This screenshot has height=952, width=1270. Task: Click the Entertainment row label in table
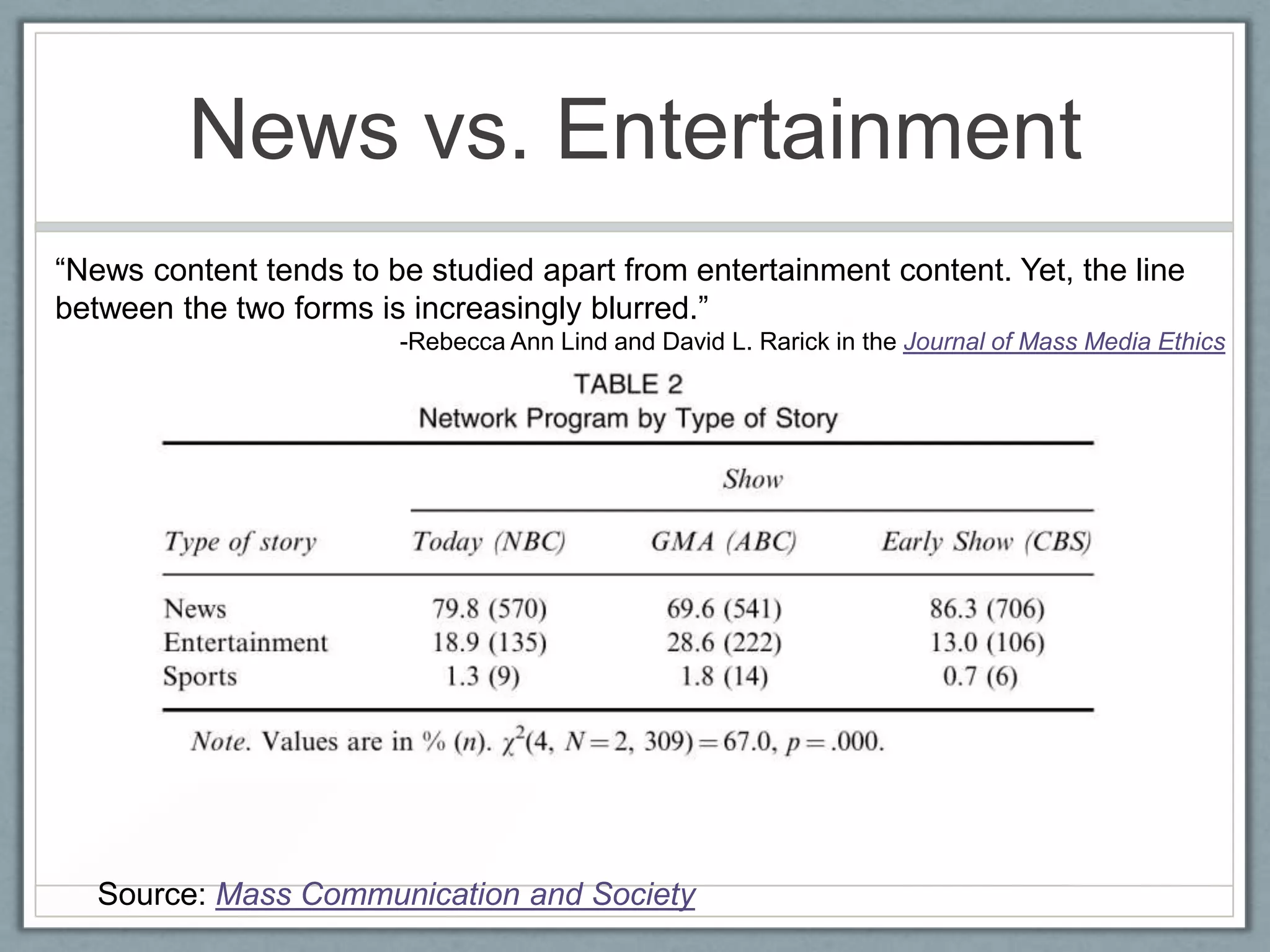click(246, 643)
